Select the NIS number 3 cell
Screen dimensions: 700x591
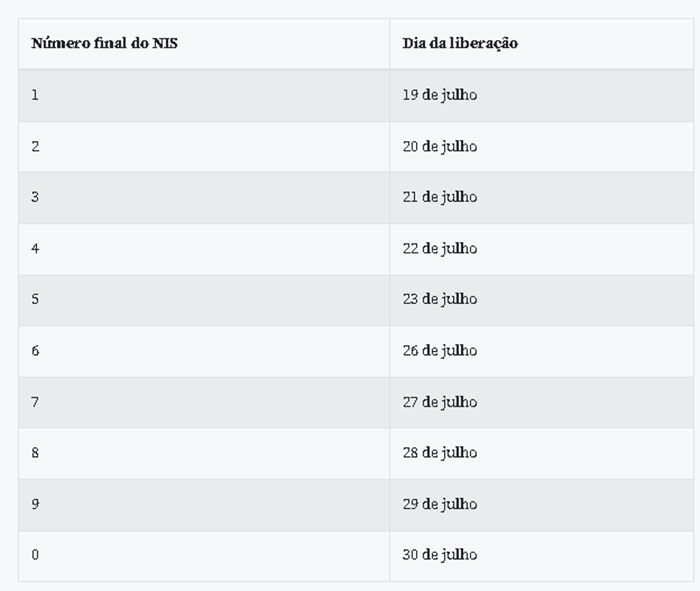(36, 197)
